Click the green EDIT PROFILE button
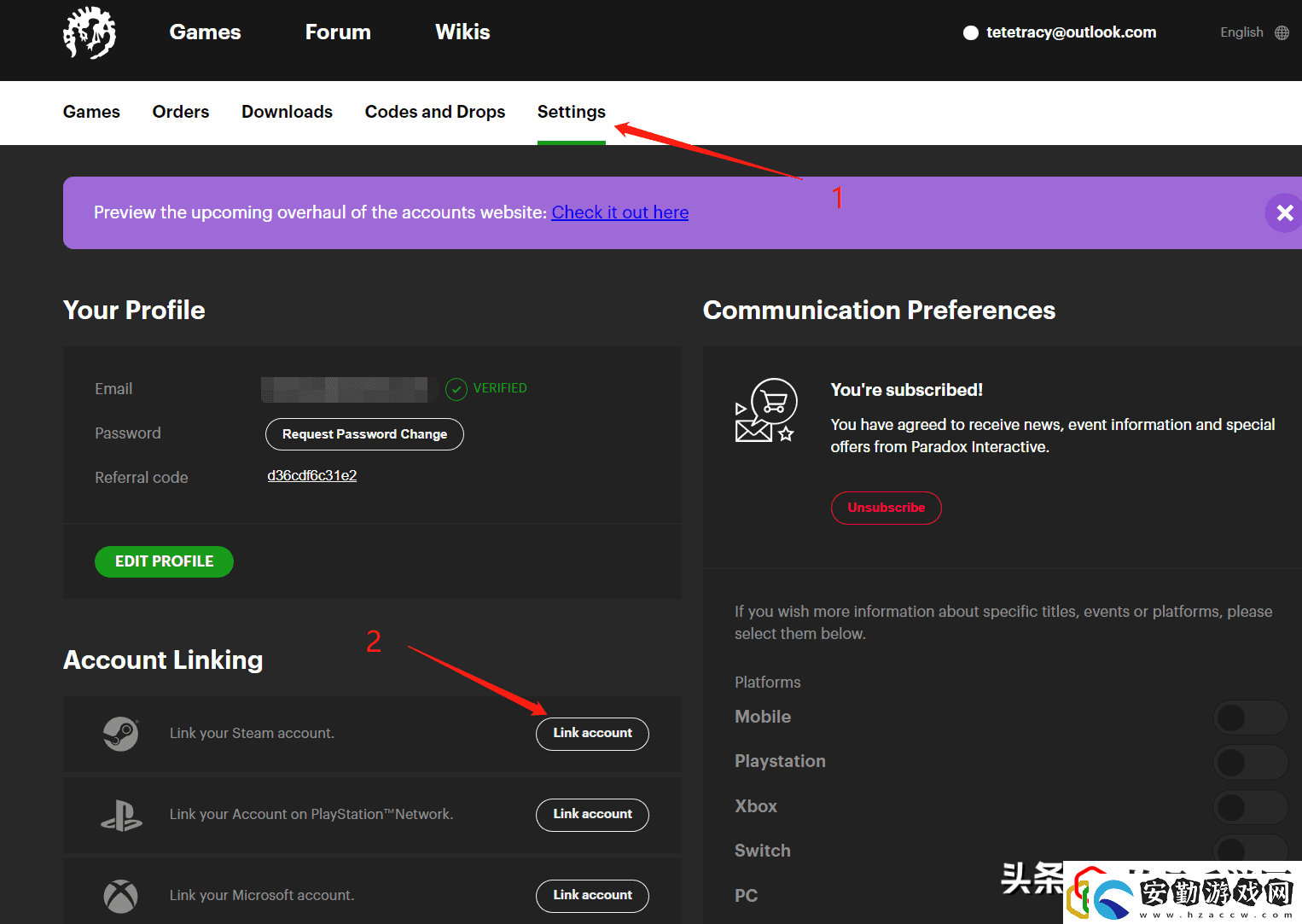1302x924 pixels. pos(164,561)
